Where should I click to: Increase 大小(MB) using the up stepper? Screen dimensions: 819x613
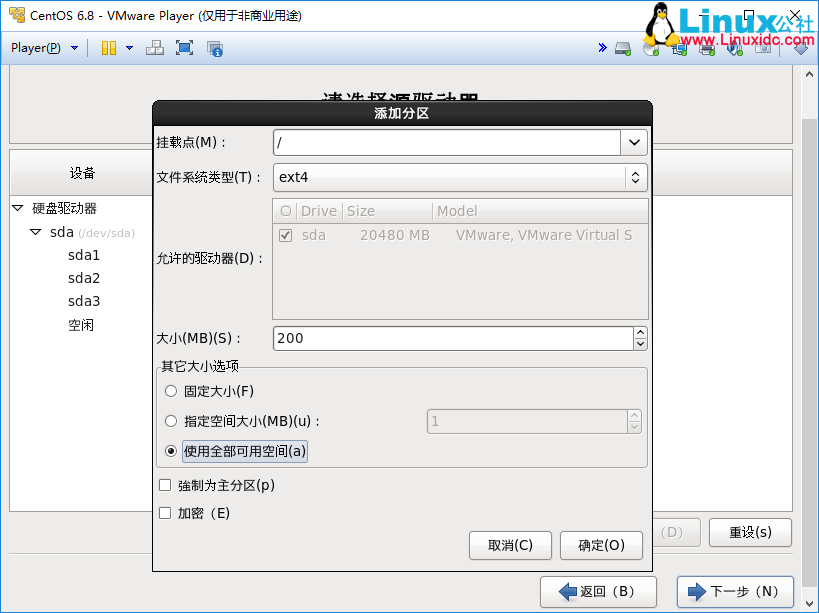tap(640, 332)
